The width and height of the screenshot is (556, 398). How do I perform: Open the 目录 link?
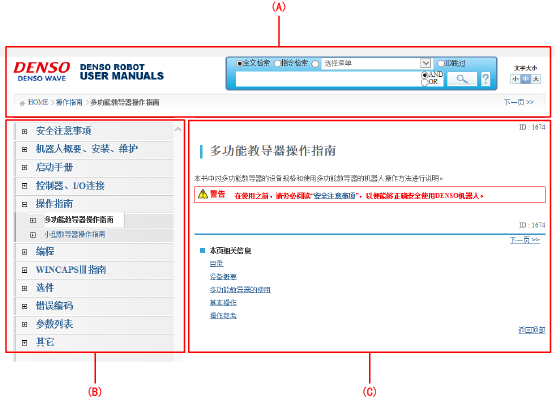tap(216, 264)
